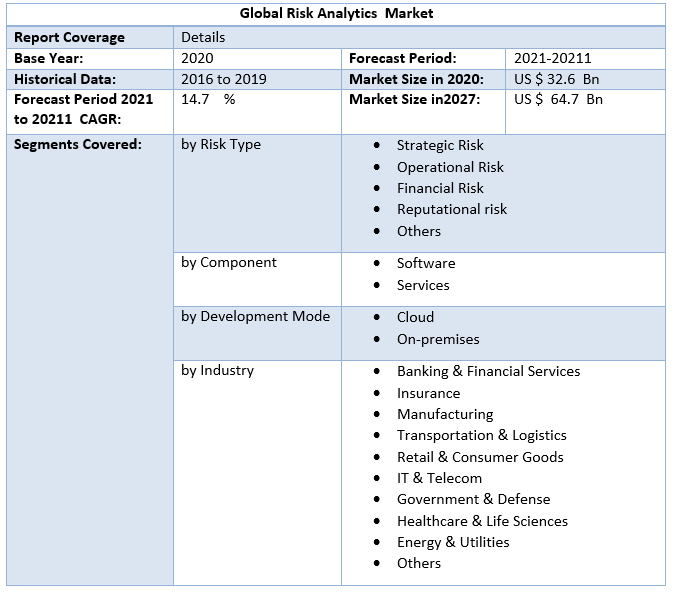Select the US $ 64.7 Bn cell

(x=558, y=100)
